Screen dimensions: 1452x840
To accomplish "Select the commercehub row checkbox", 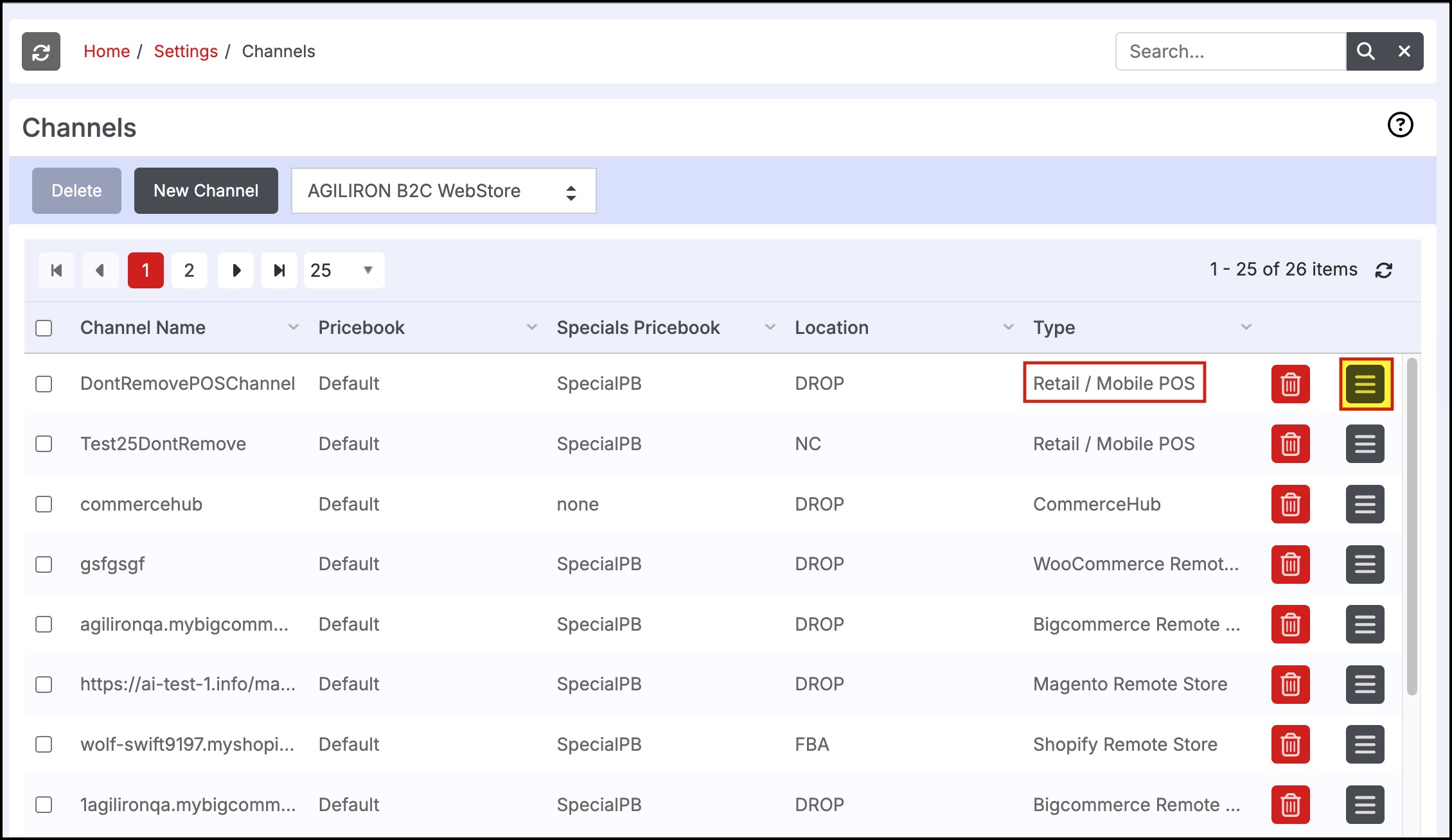I will point(44,504).
